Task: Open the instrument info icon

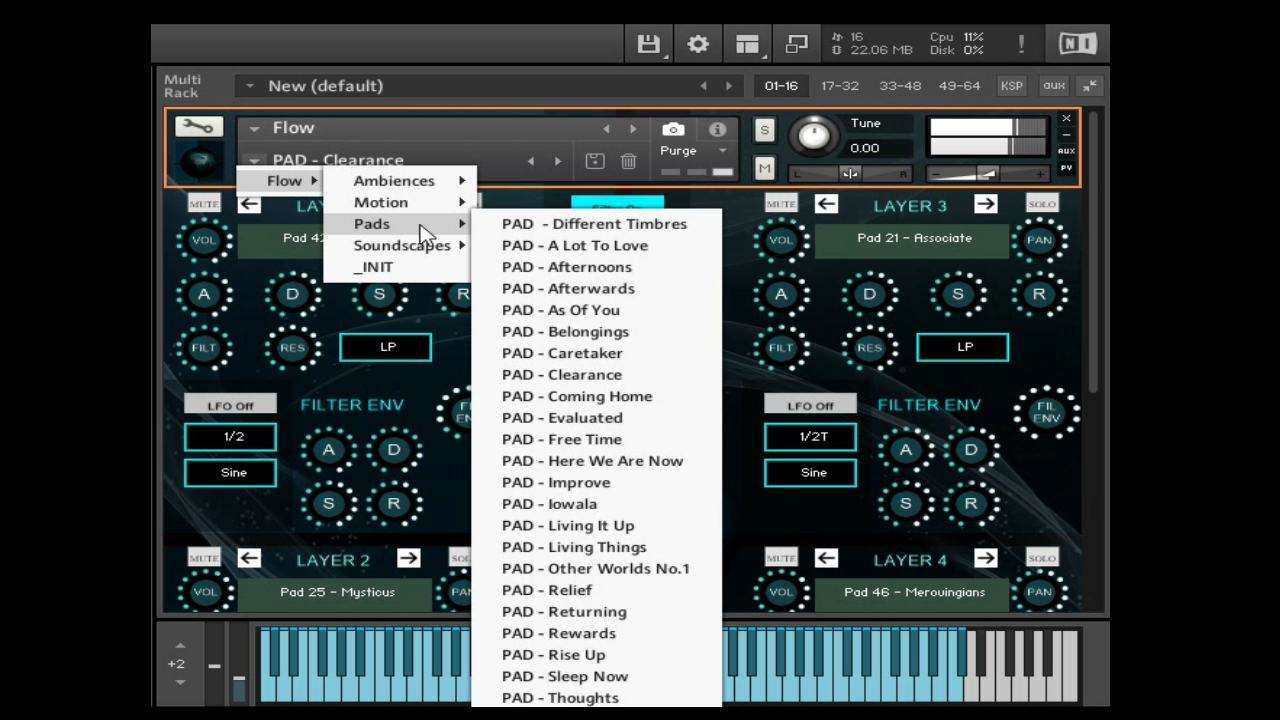Action: click(x=717, y=129)
